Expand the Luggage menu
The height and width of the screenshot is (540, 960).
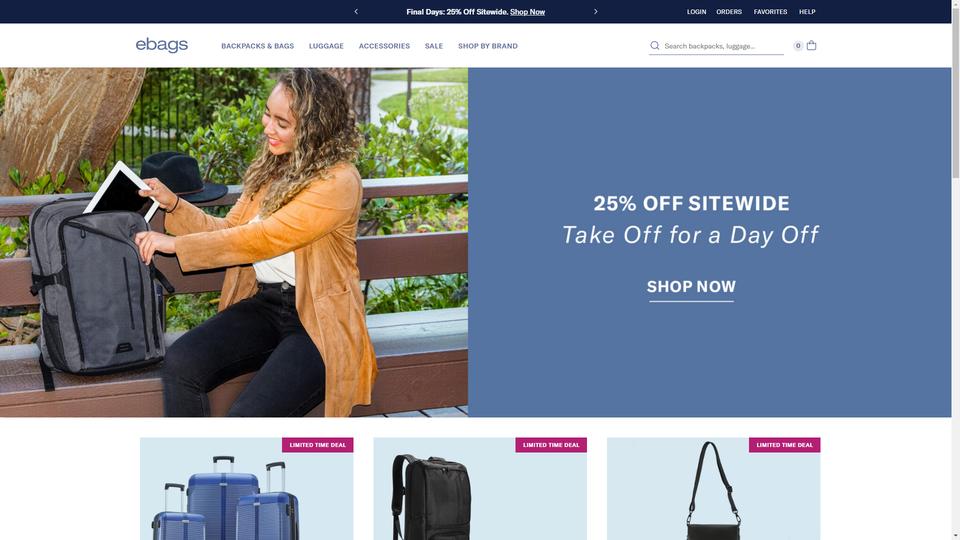coord(326,46)
